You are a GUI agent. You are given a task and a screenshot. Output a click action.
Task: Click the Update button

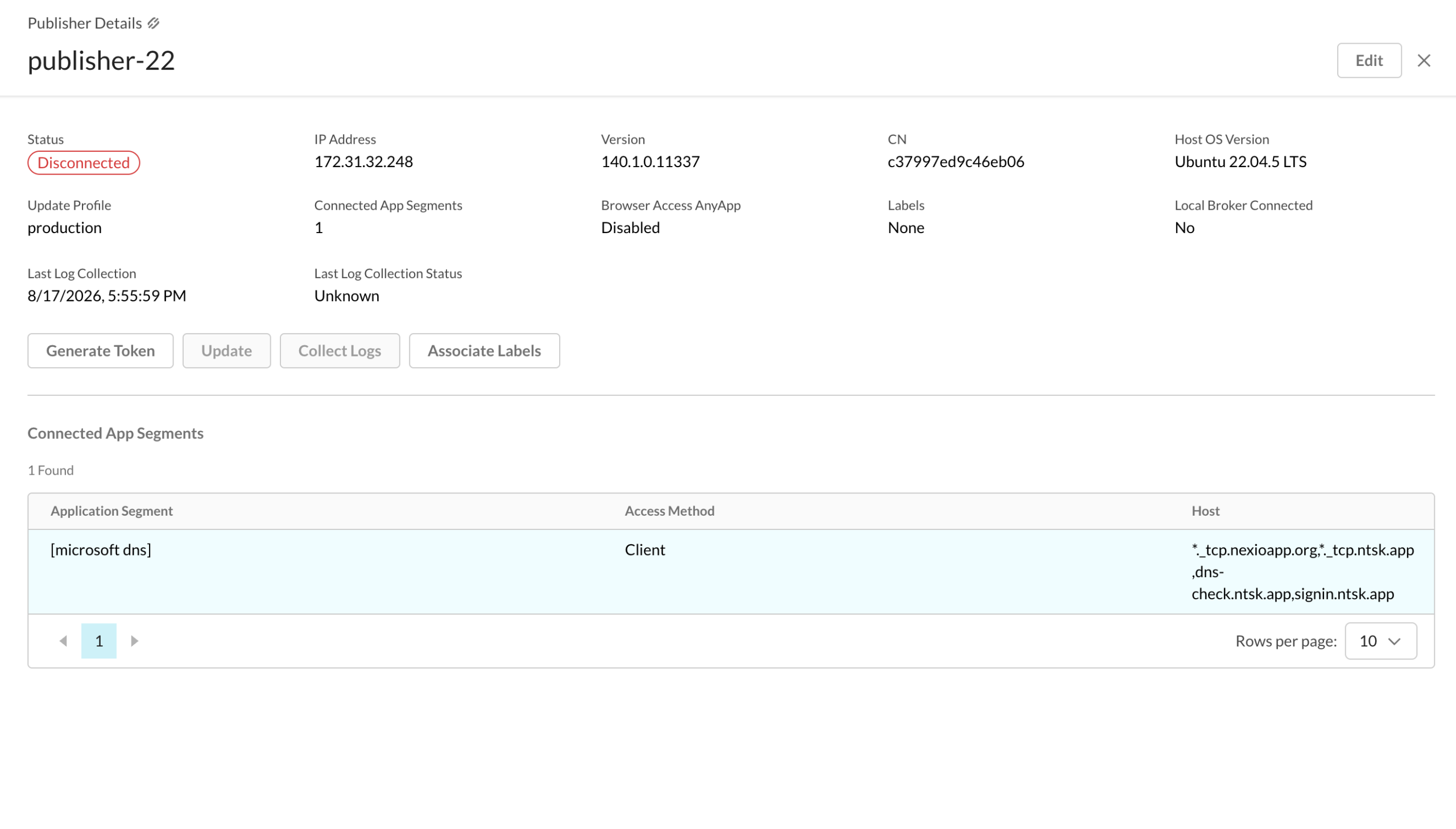click(226, 351)
